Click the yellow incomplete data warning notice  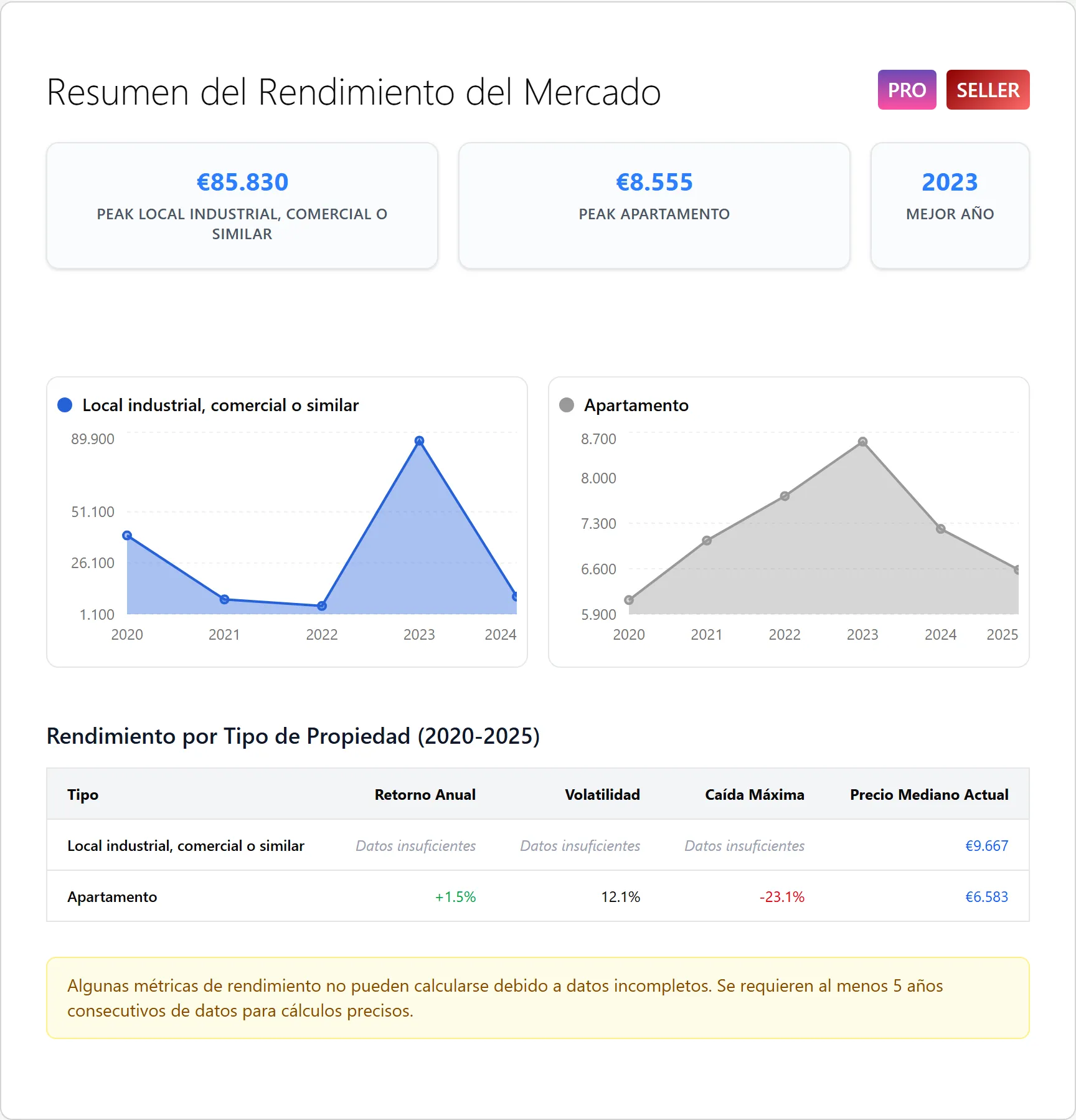pyautogui.click(x=538, y=998)
